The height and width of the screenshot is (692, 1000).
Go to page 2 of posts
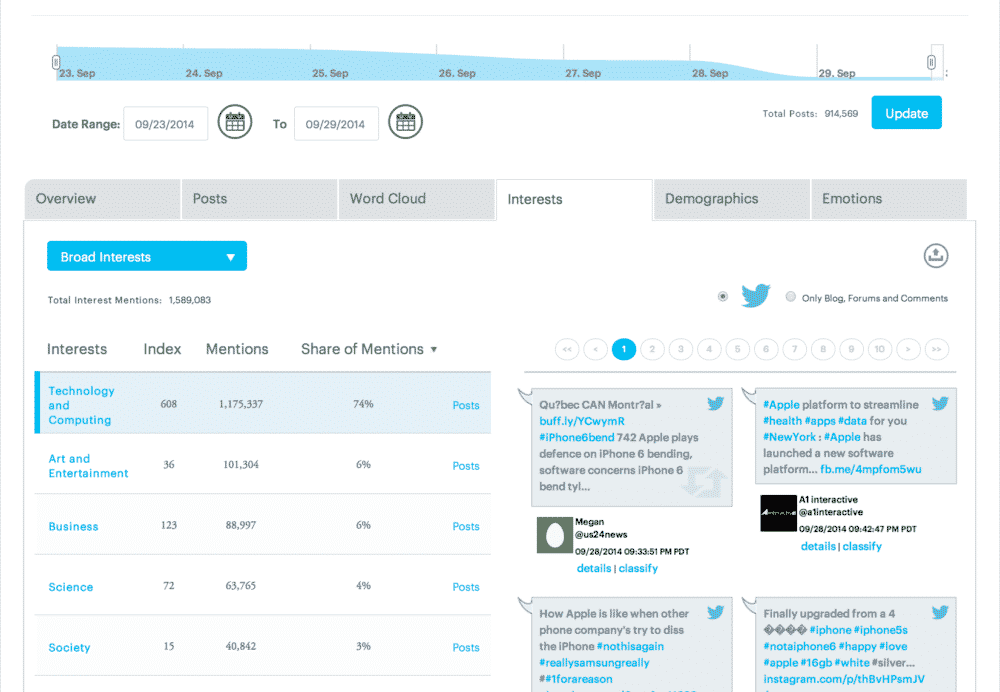(652, 349)
